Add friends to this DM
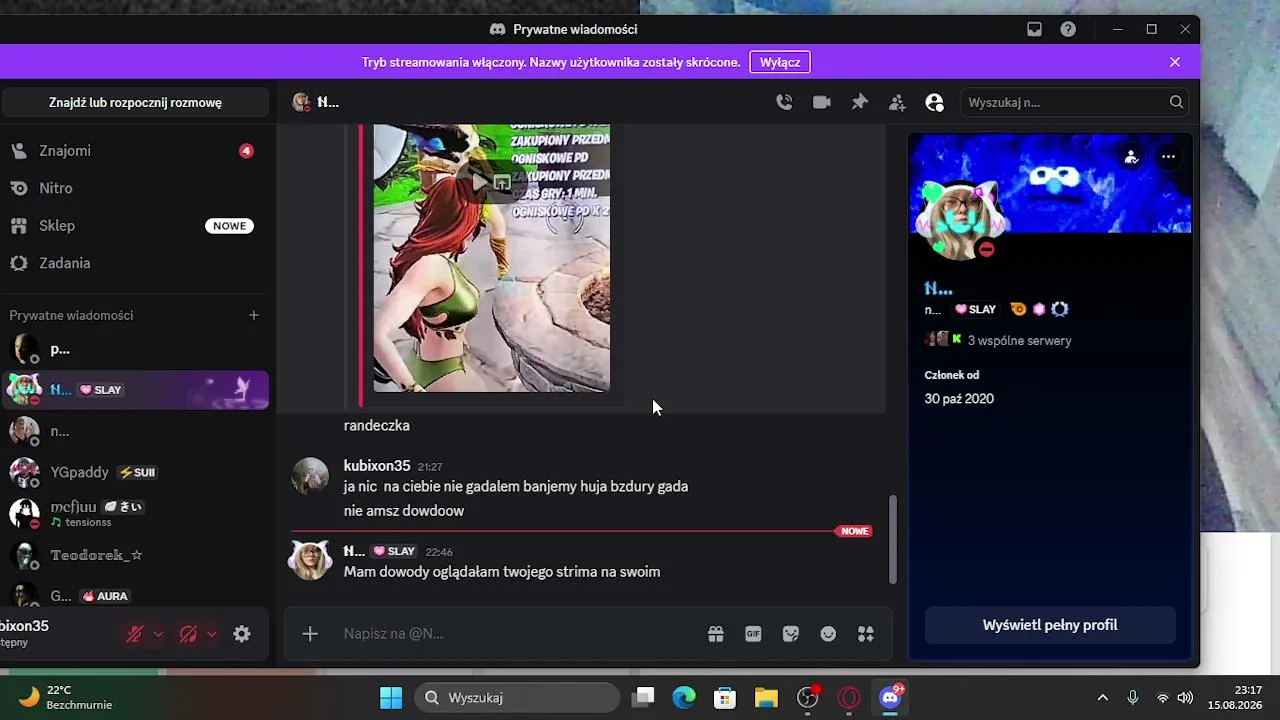The image size is (1280, 720). [897, 102]
